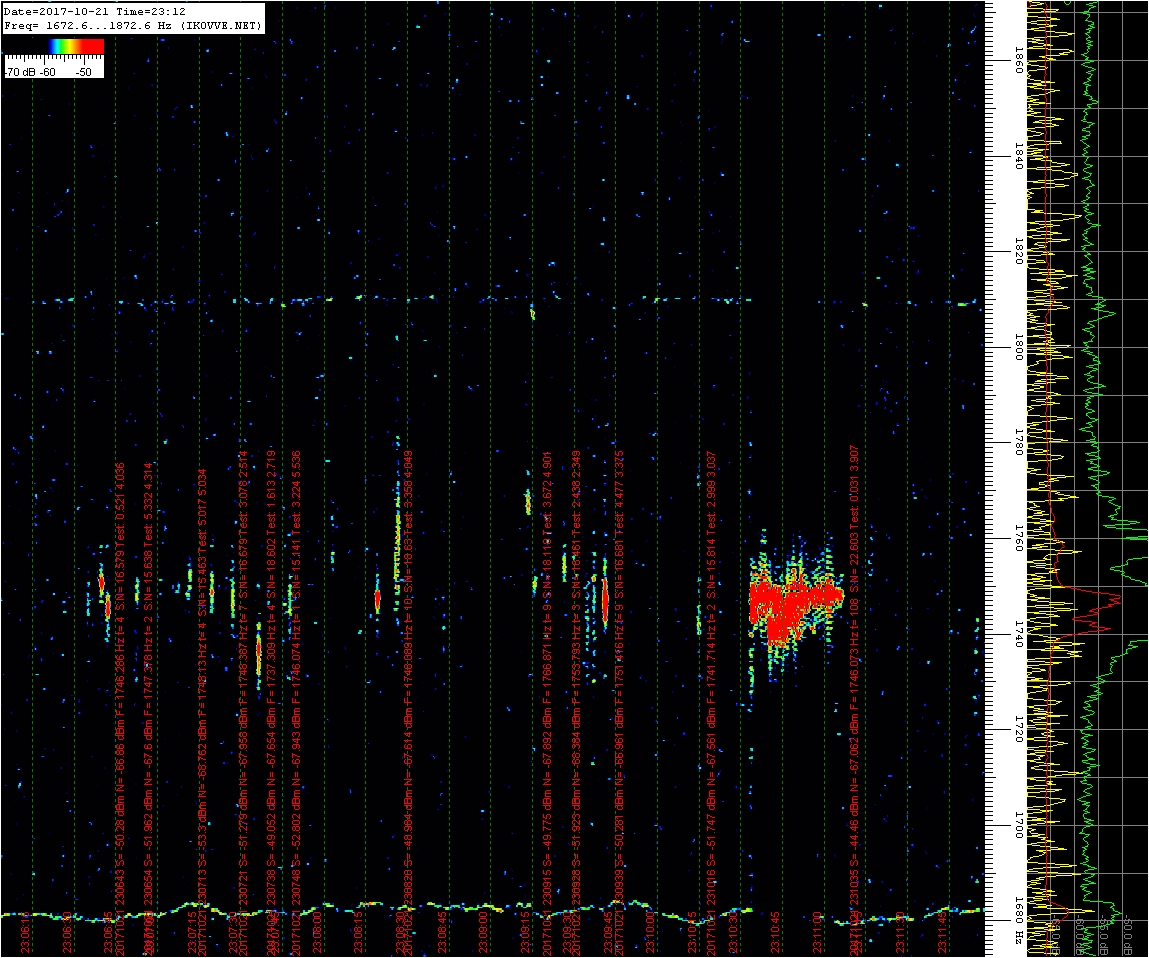Select the 23:08:15 time marker
This screenshot has height=958, width=1149.
(x=358, y=932)
